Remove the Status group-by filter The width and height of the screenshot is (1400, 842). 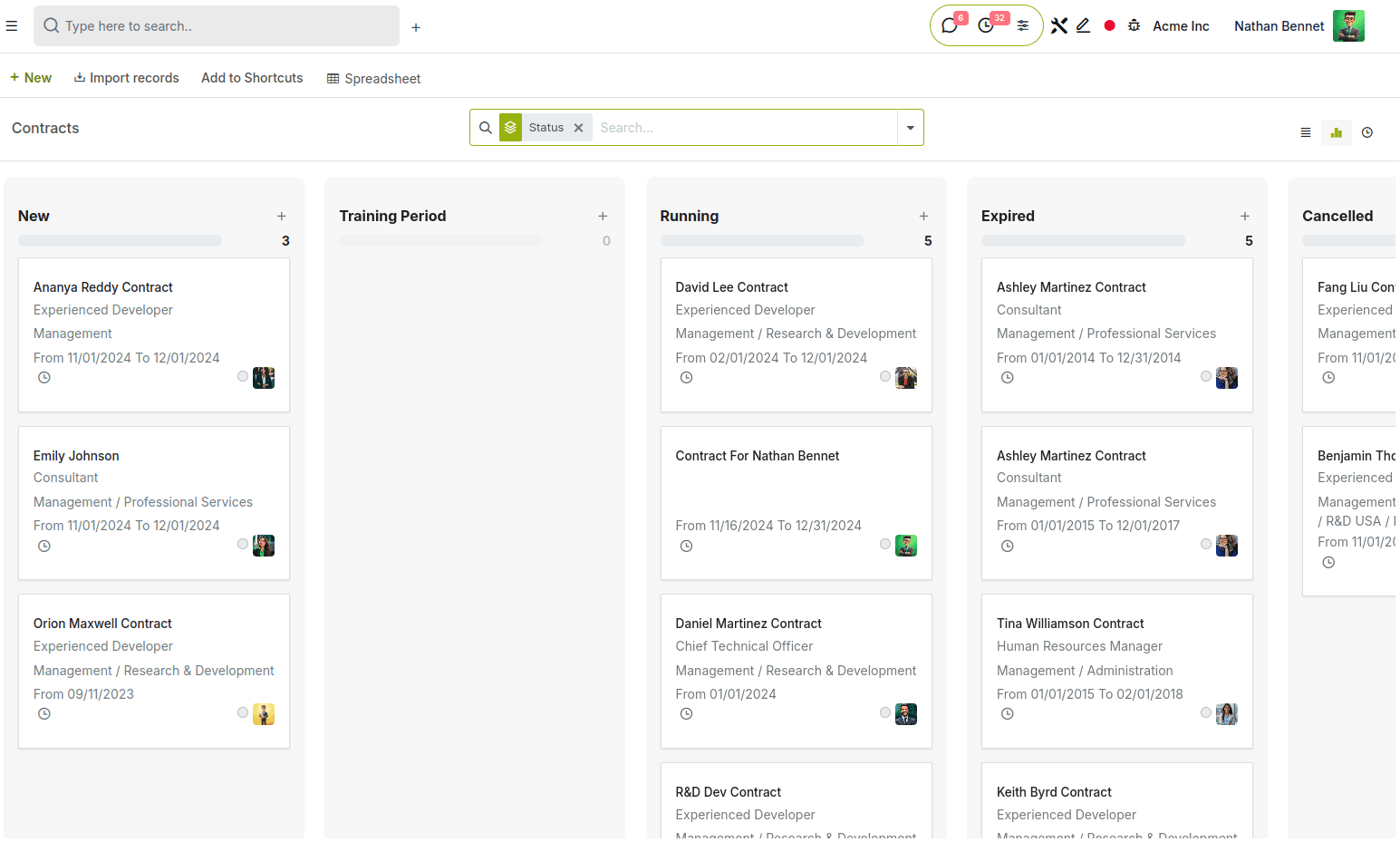[579, 128]
